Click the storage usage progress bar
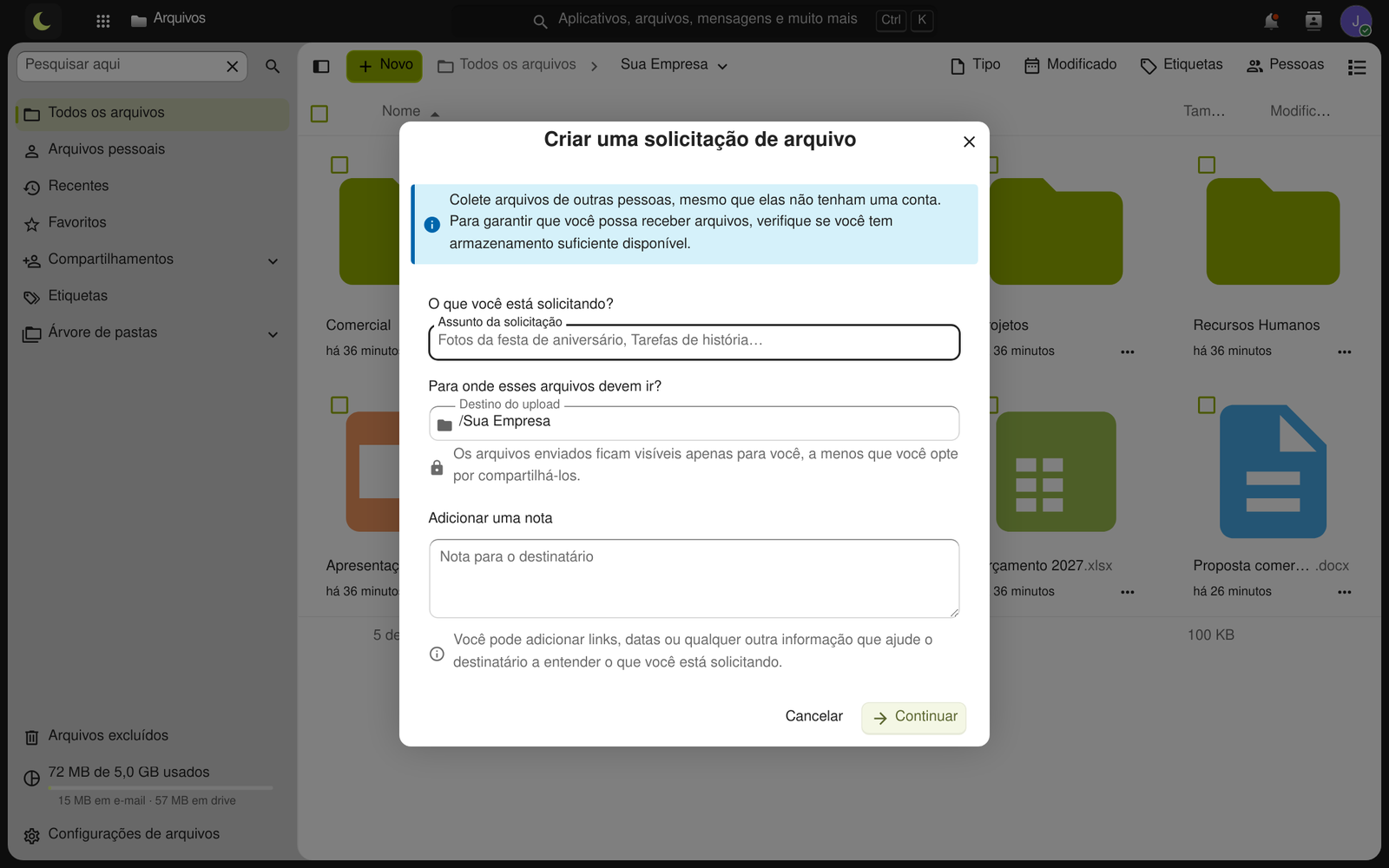This screenshot has height=868, width=1389. [161, 787]
